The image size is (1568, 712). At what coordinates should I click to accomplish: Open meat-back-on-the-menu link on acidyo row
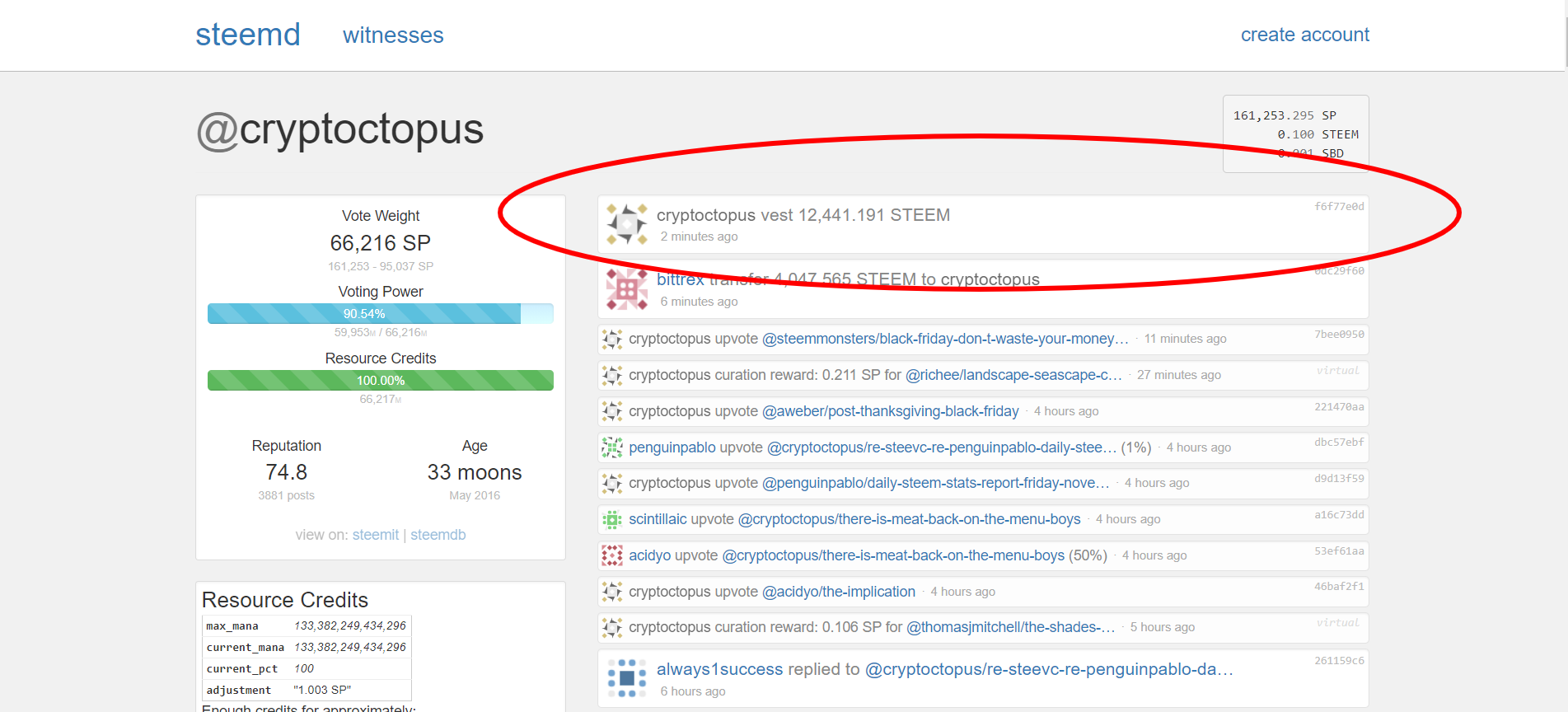click(x=893, y=555)
